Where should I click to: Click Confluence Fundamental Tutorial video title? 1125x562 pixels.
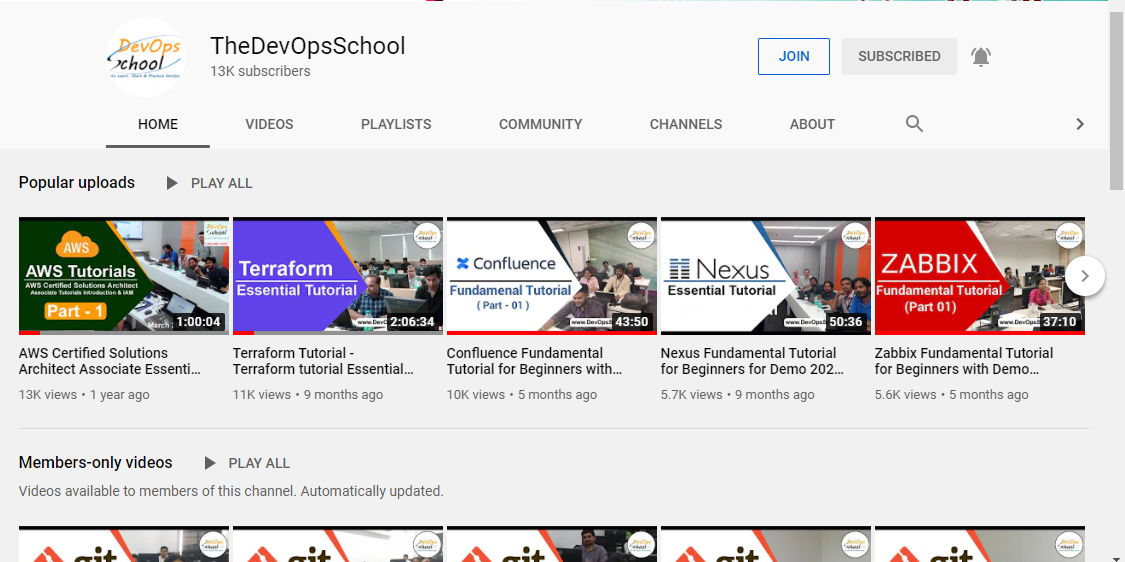pyautogui.click(x=535, y=361)
